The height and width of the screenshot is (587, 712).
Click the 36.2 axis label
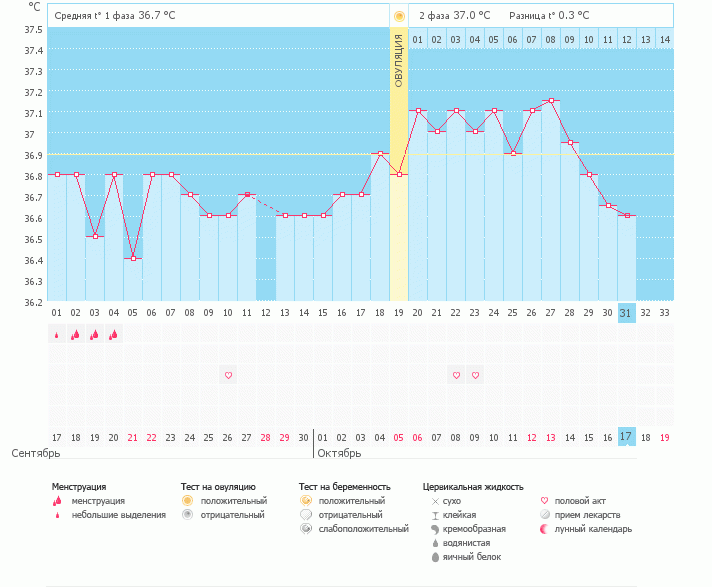pos(33,303)
